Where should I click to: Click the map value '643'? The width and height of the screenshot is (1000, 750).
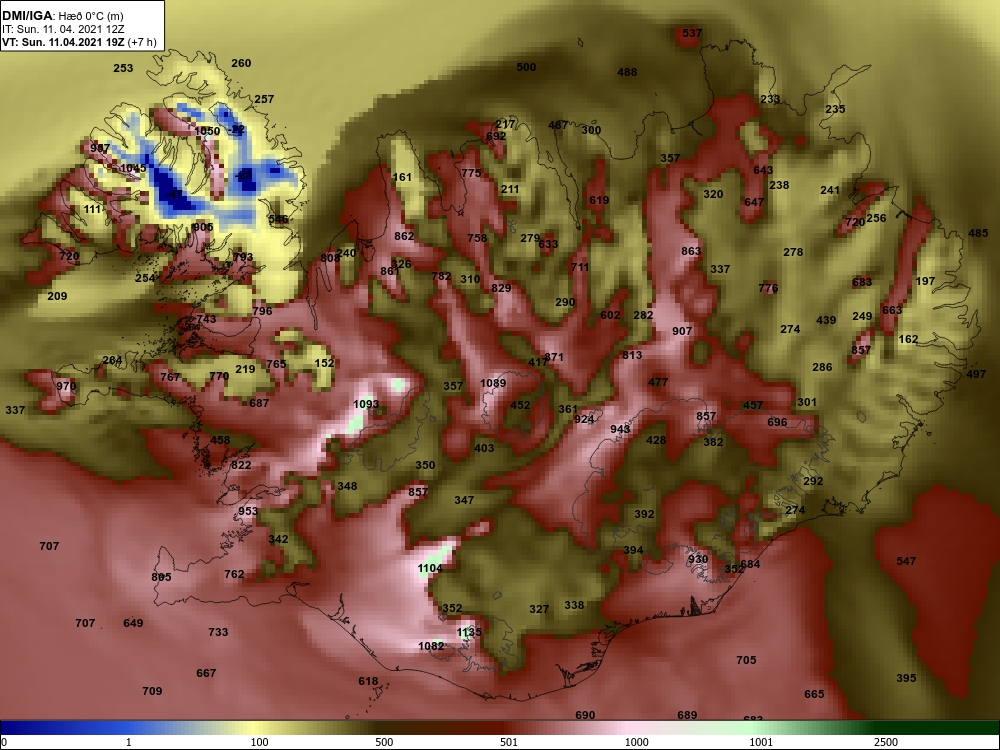[763, 170]
